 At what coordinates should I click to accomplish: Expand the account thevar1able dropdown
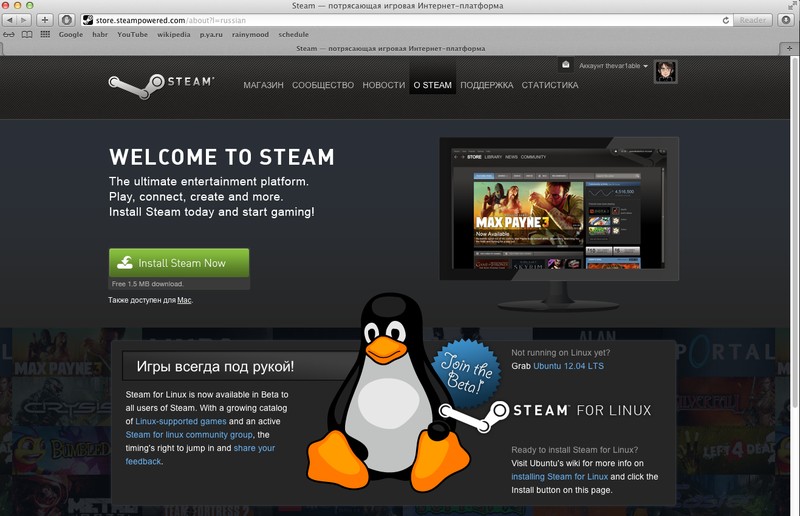pyautogui.click(x=613, y=66)
